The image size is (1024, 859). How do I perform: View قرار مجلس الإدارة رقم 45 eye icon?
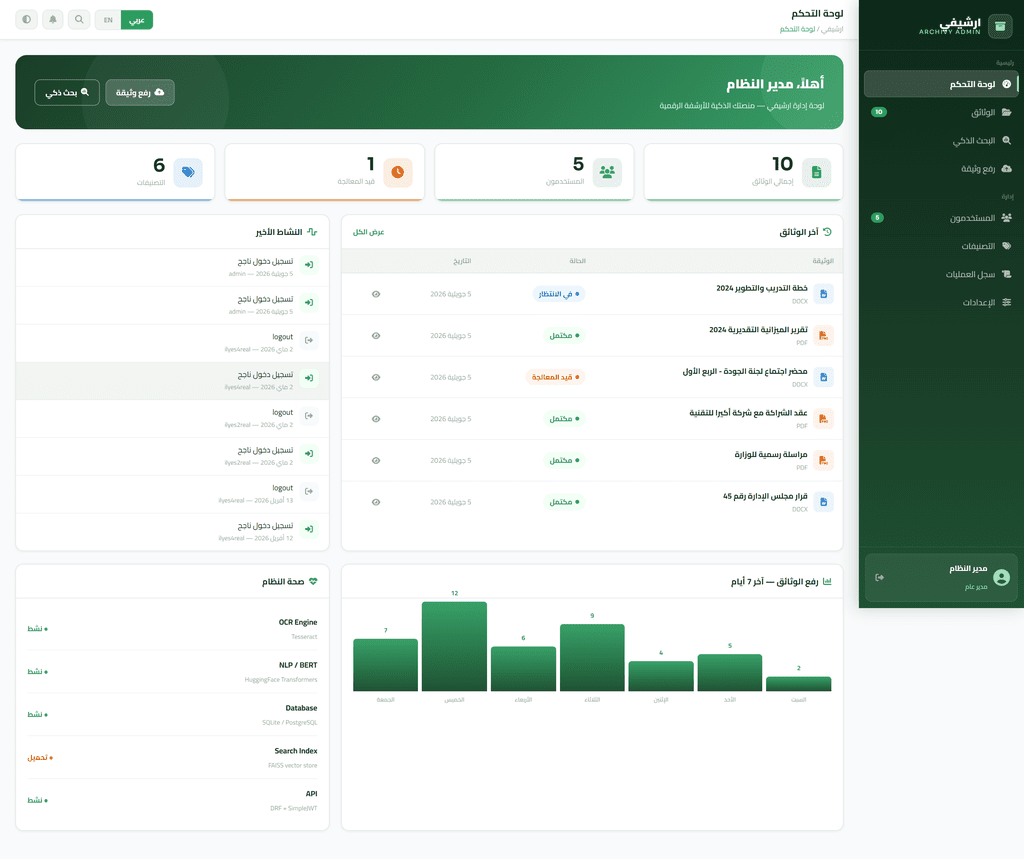376,502
